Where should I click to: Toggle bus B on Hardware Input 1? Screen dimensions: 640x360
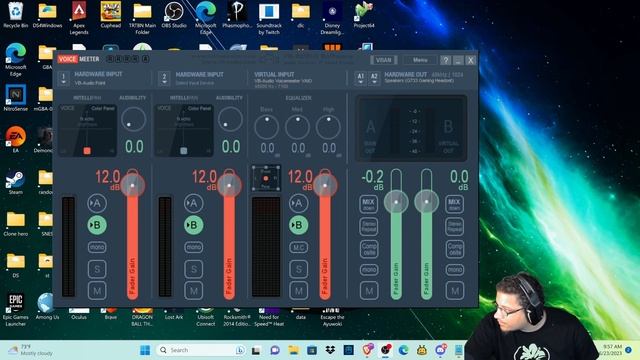97,225
